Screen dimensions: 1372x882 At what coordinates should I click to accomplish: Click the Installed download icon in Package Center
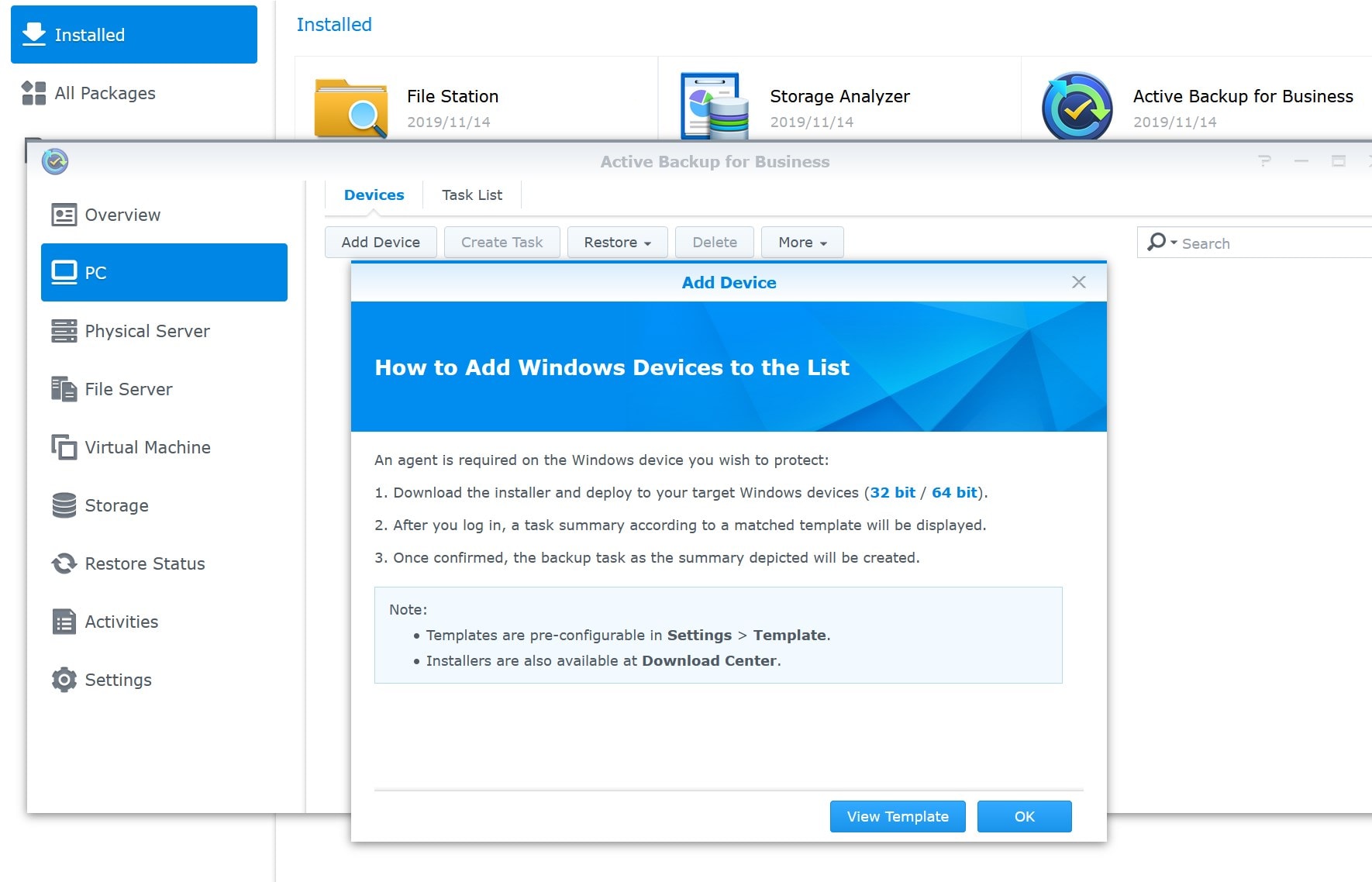pyautogui.click(x=34, y=34)
